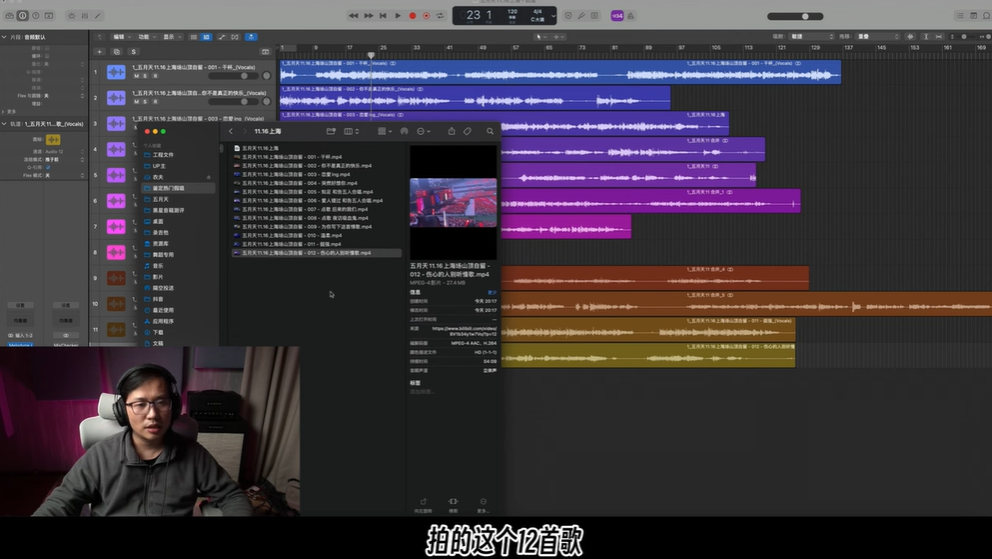992x559 pixels.
Task: Open the Mixer from the control bar
Action: click(85, 16)
